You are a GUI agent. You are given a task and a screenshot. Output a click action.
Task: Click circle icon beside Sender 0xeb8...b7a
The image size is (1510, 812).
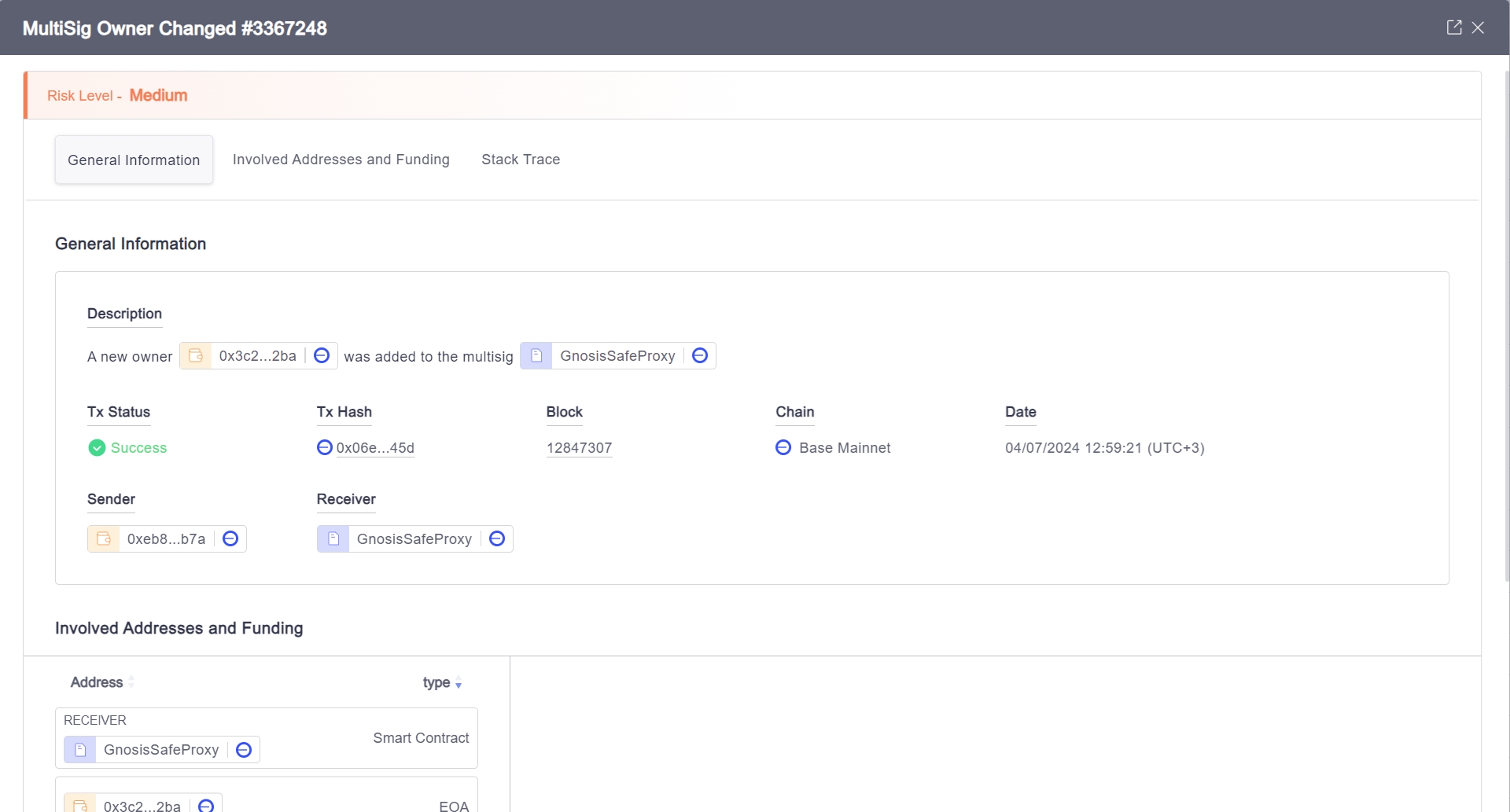[x=230, y=538]
